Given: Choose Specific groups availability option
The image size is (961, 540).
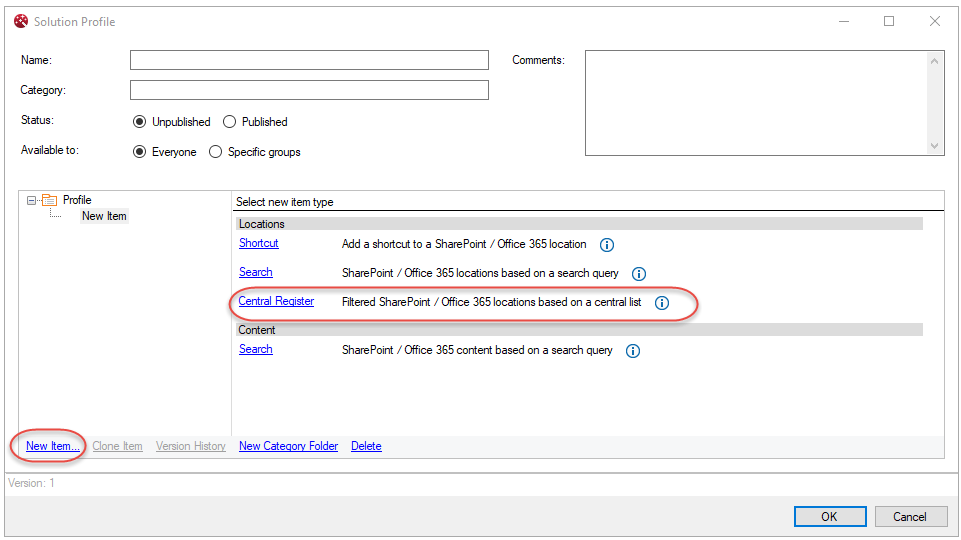Looking at the screenshot, I should 216,152.
